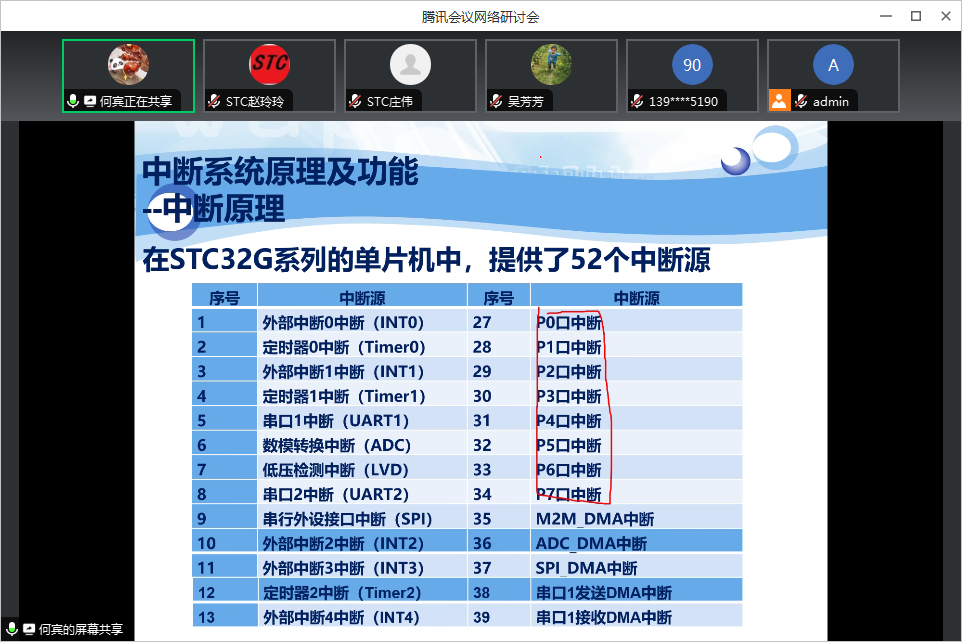Maximize the Tencent Meeting window
The height and width of the screenshot is (642, 962).
pyautogui.click(x=916, y=16)
